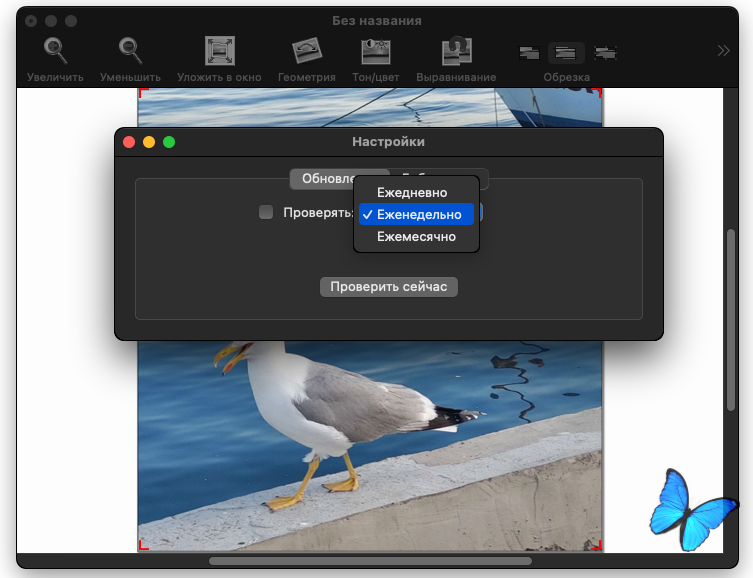Enable the Проверять checkbox

[266, 212]
